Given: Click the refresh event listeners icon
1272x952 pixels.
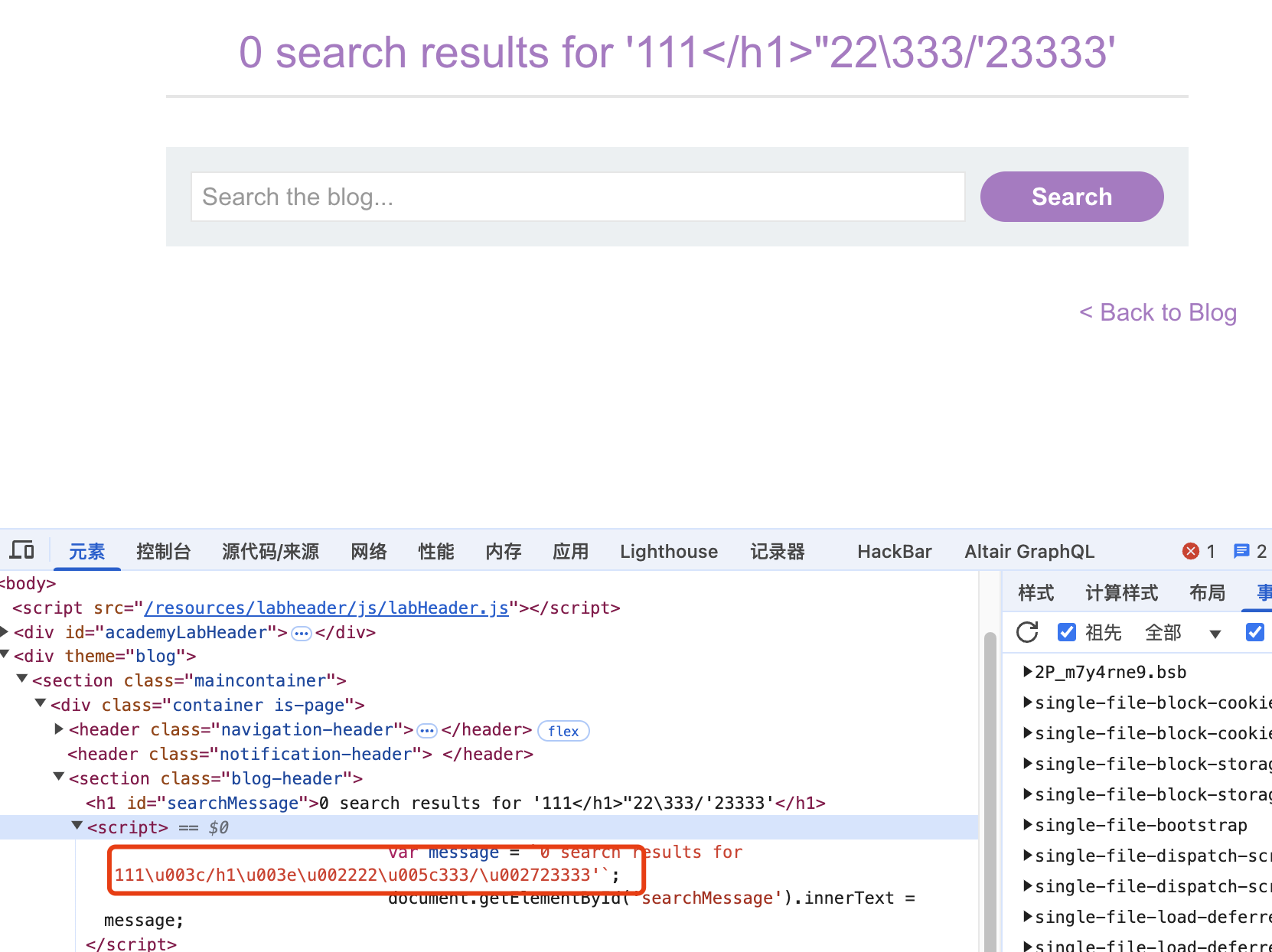Looking at the screenshot, I should point(1027,632).
